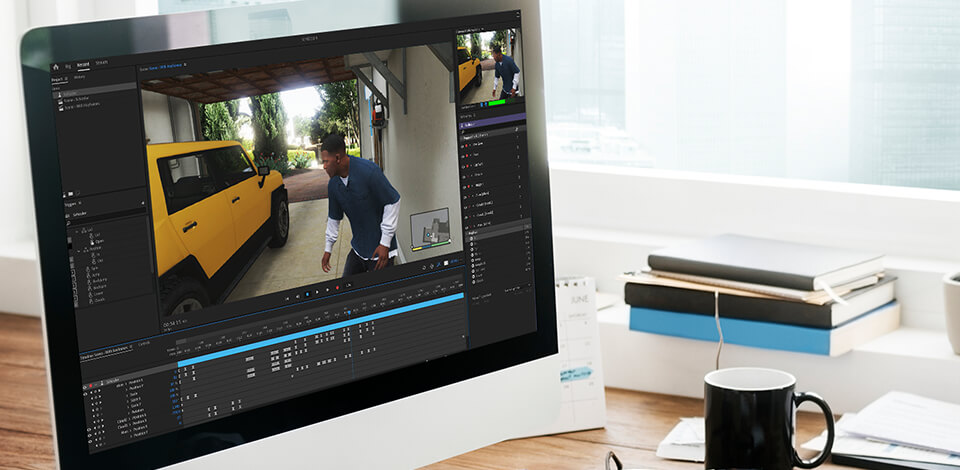Switch to the Controls panel tab

point(144,343)
